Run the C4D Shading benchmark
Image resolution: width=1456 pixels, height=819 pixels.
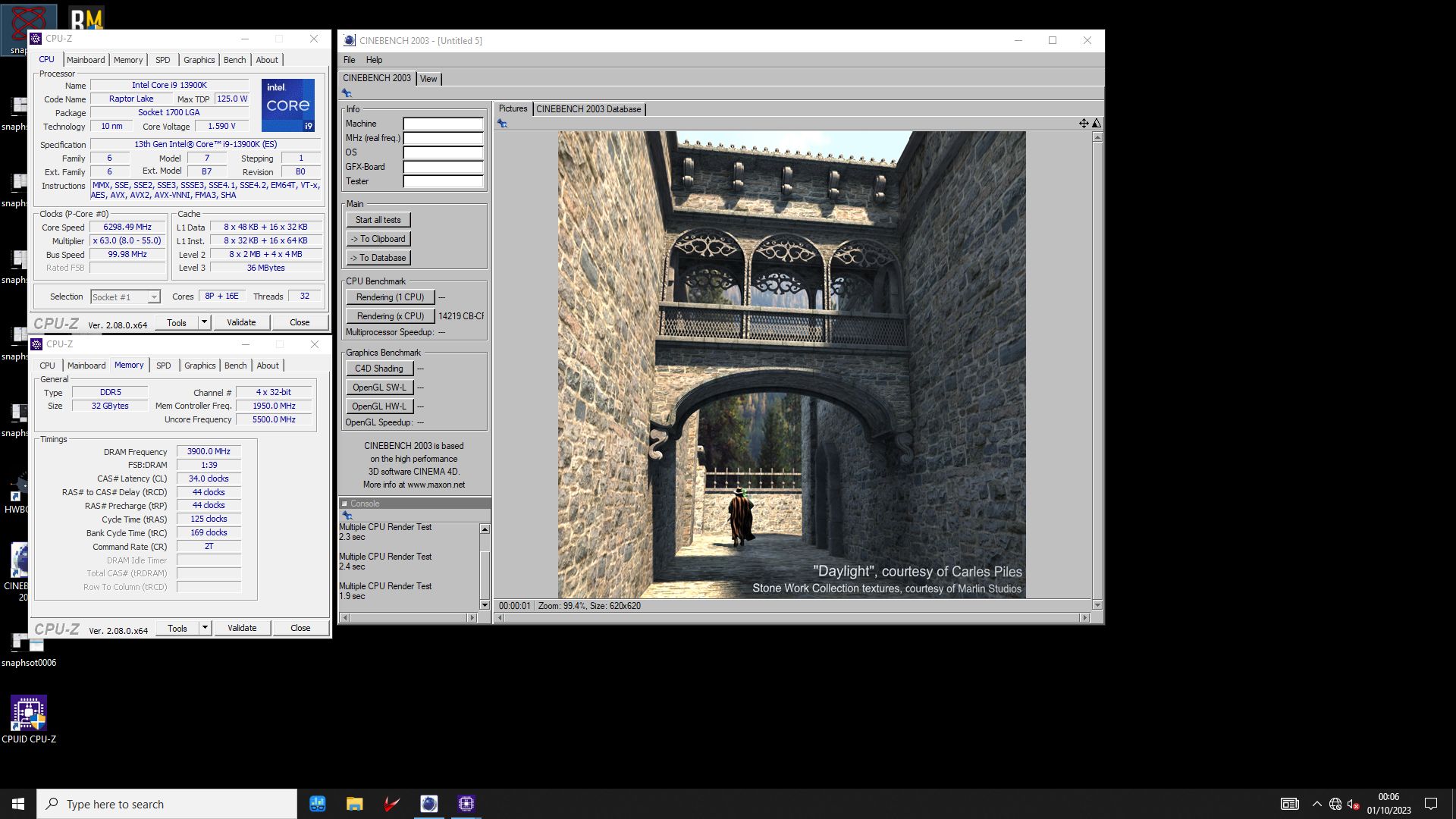(x=379, y=369)
